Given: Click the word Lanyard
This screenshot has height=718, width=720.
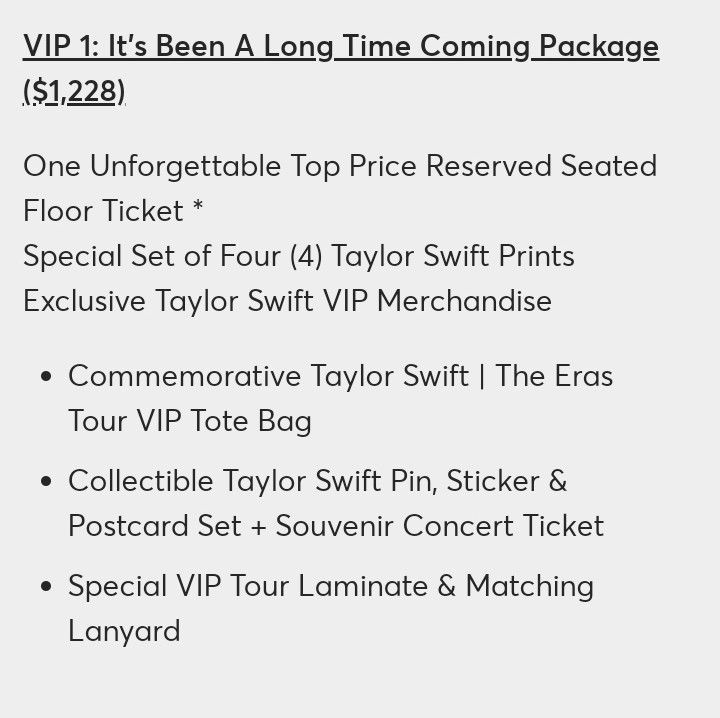Looking at the screenshot, I should click(x=124, y=631).
